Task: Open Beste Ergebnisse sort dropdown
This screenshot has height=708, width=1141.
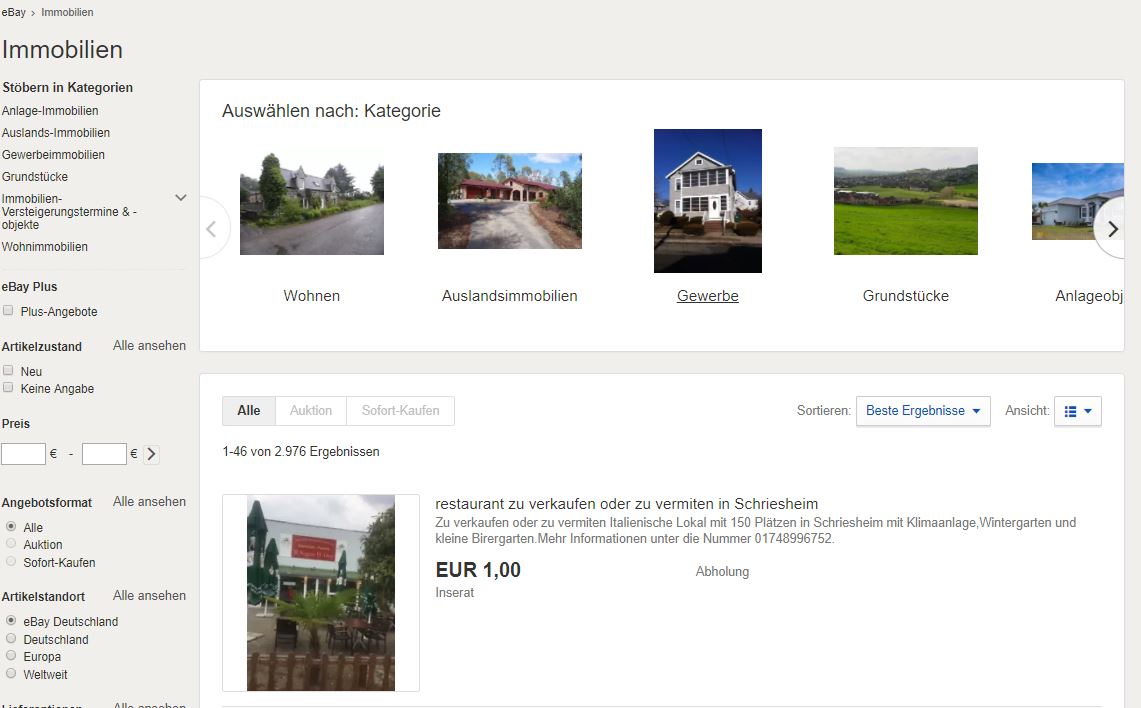Action: 923,411
